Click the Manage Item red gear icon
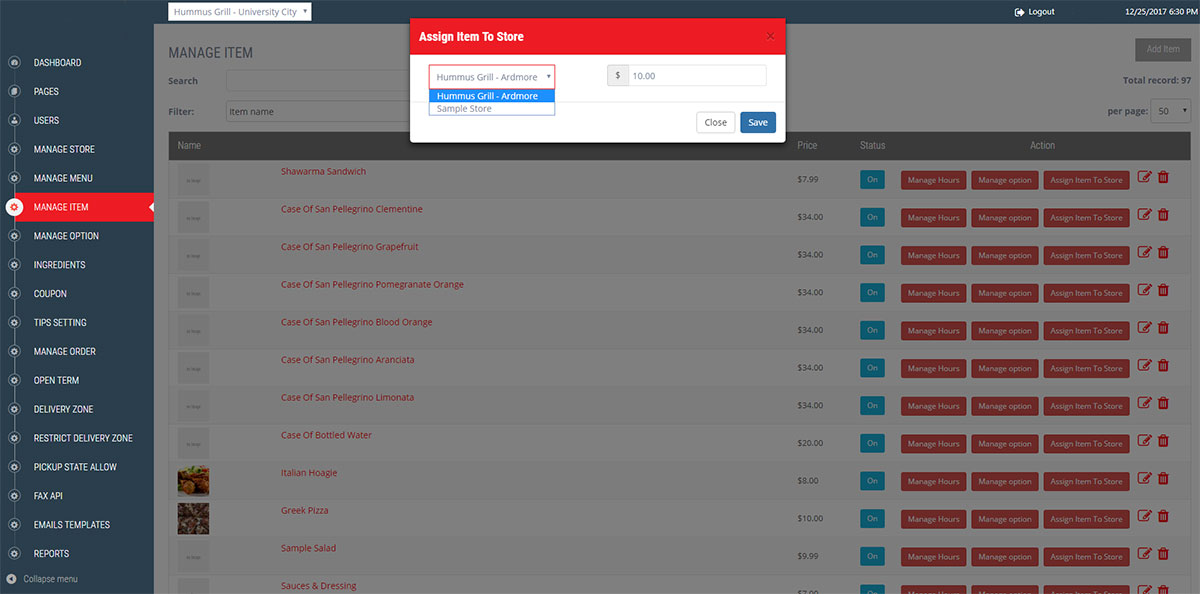Screen dimensions: 1200x594 coord(14,207)
